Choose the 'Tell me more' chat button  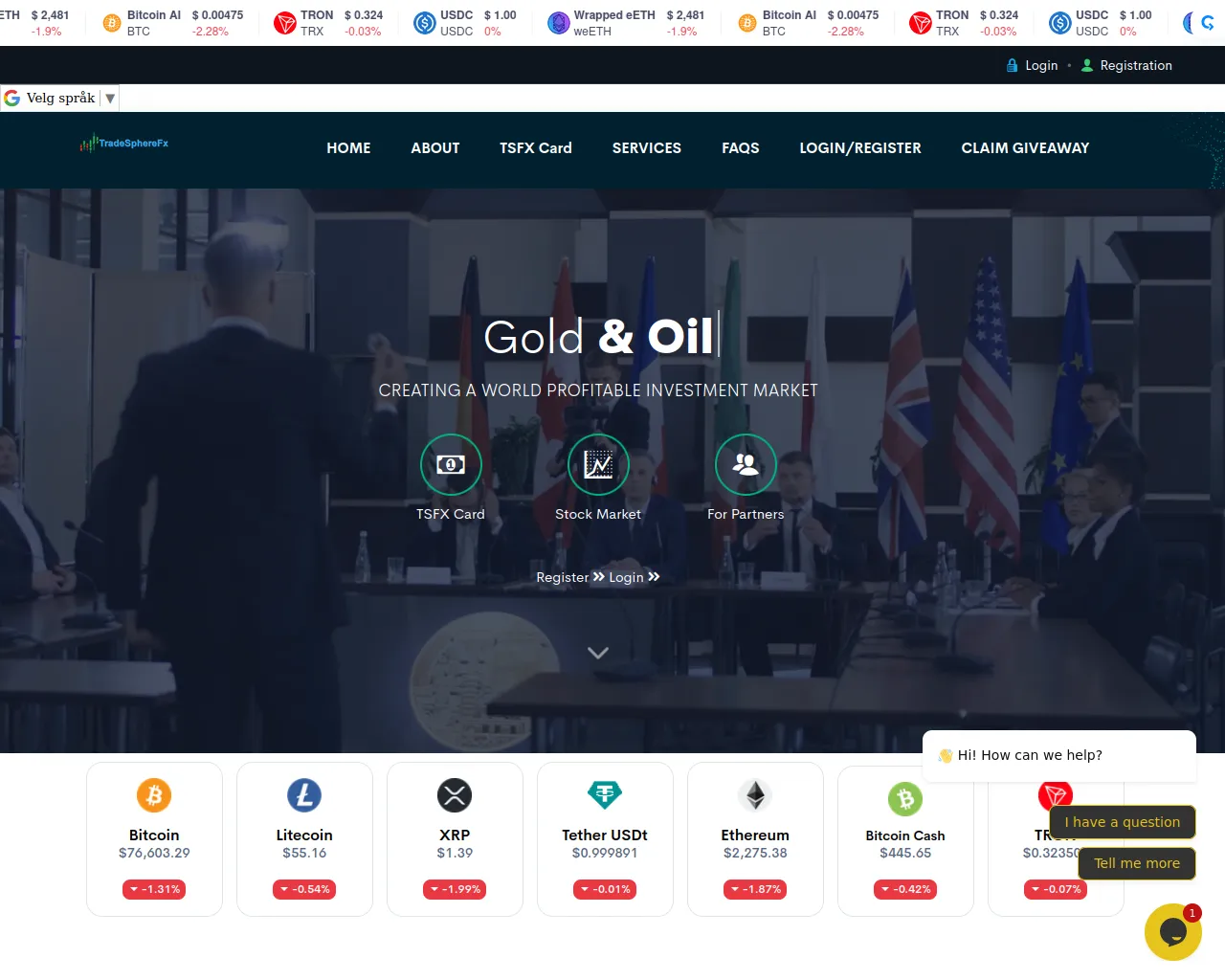[x=1137, y=863]
